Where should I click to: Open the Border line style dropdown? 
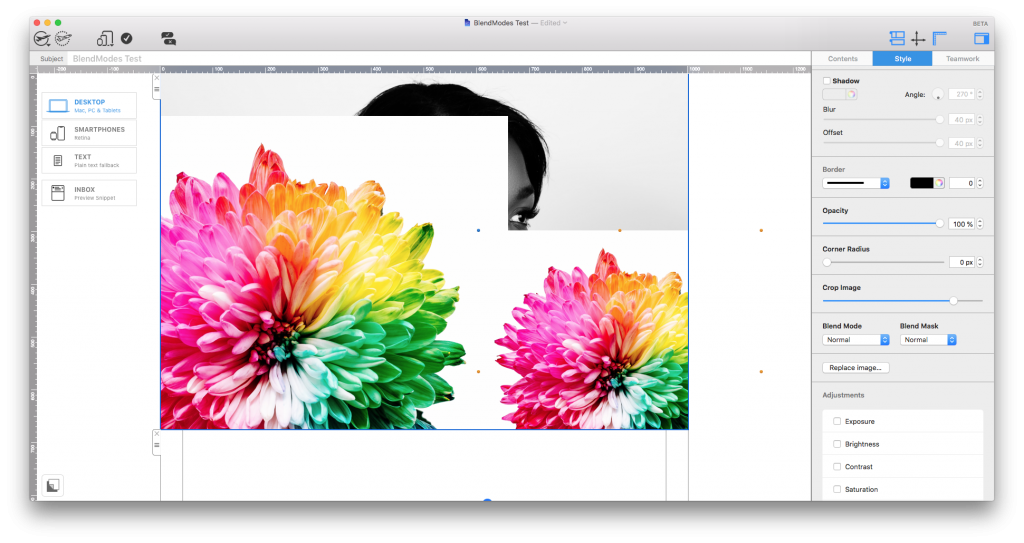(x=856, y=183)
